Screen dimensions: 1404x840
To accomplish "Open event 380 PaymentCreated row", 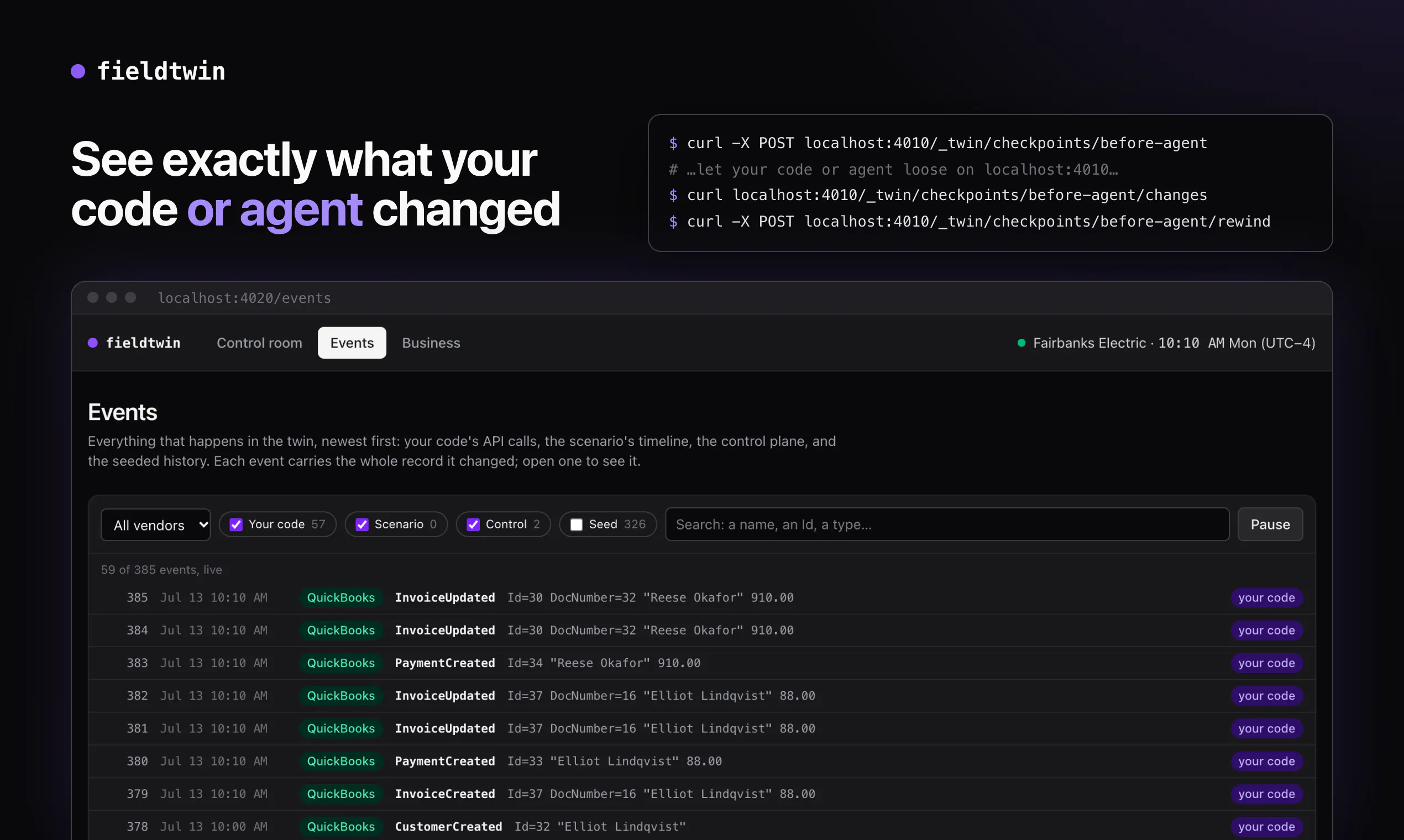I will tap(702, 762).
